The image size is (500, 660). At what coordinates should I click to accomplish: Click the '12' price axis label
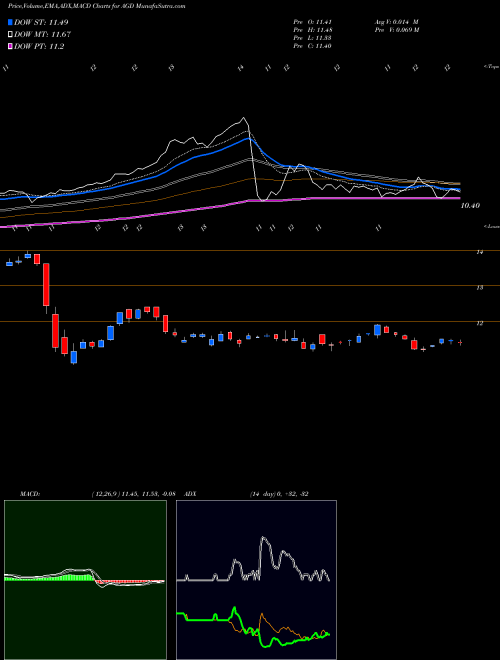coord(479,324)
